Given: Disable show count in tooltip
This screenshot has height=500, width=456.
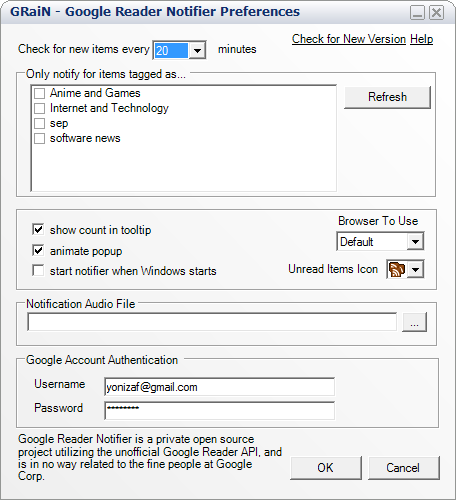Looking at the screenshot, I should pyautogui.click(x=38, y=229).
